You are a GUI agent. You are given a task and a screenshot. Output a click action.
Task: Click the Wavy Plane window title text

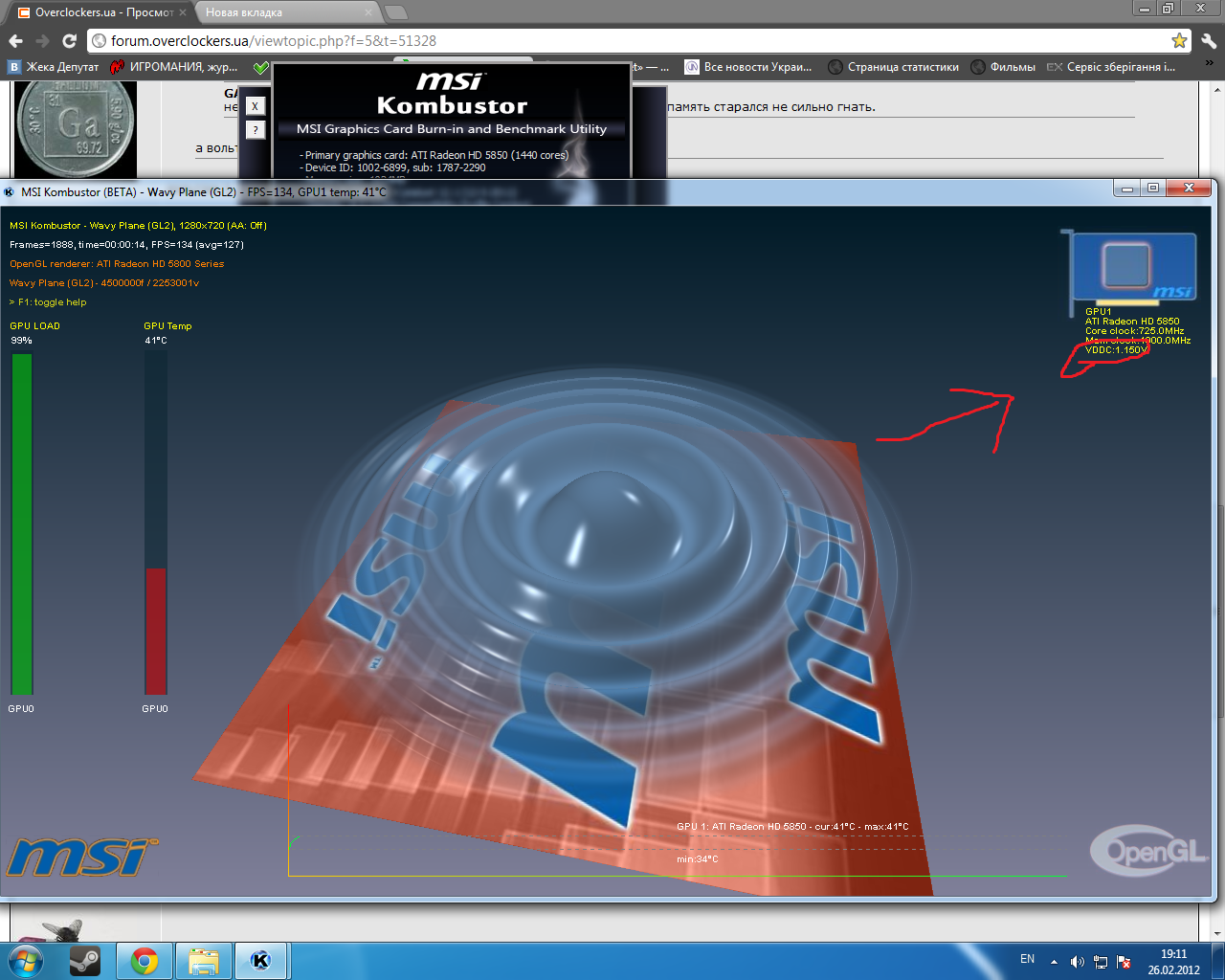204,192
